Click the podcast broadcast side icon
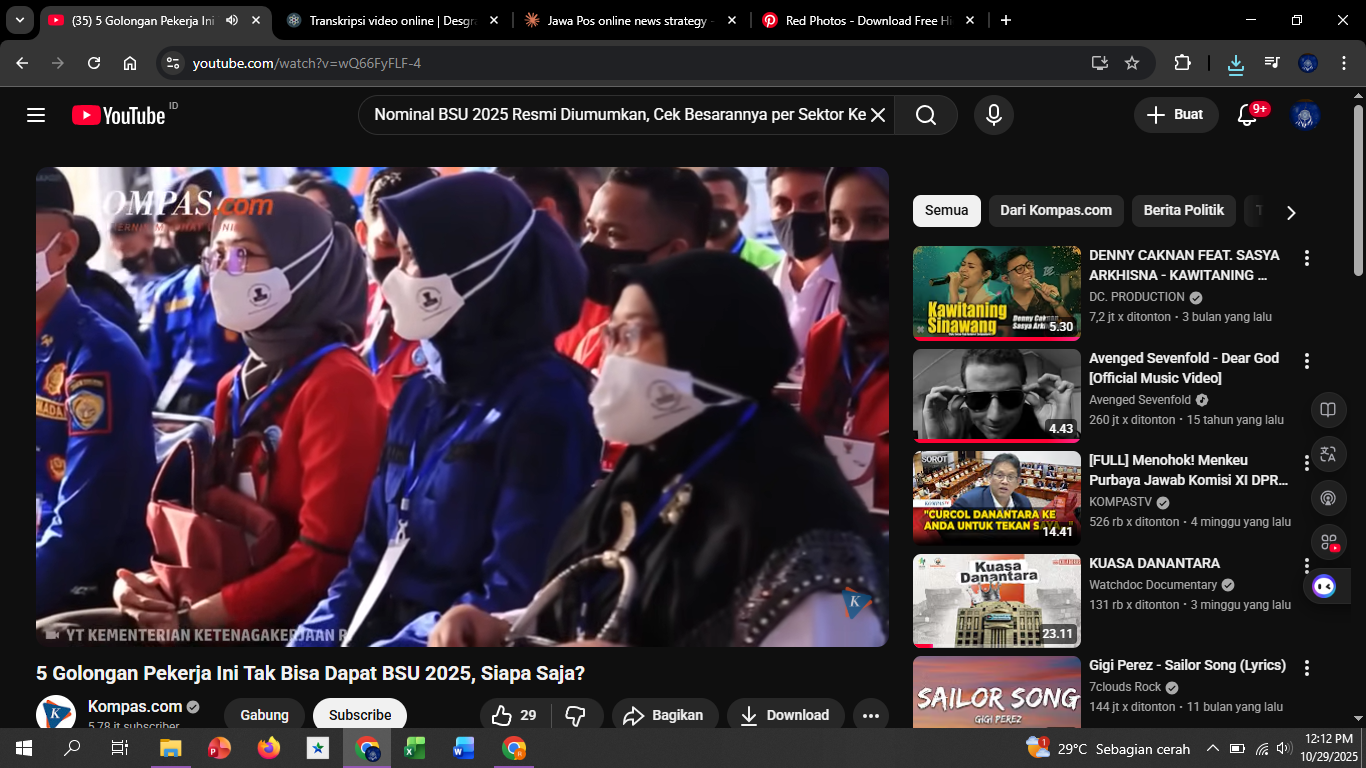Screen dimensions: 1366x768 [x=1328, y=498]
